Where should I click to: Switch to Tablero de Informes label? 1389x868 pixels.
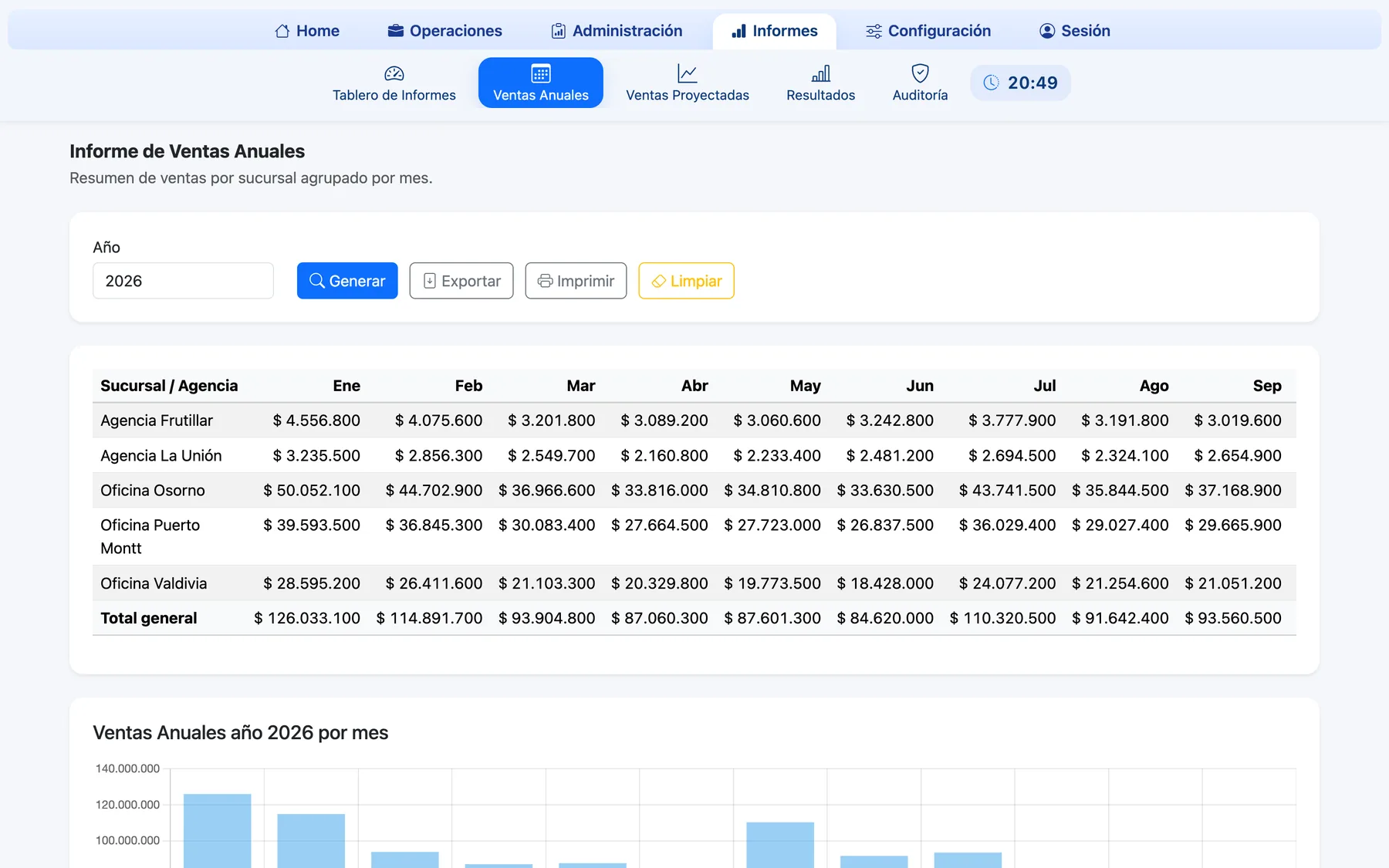[x=394, y=95]
